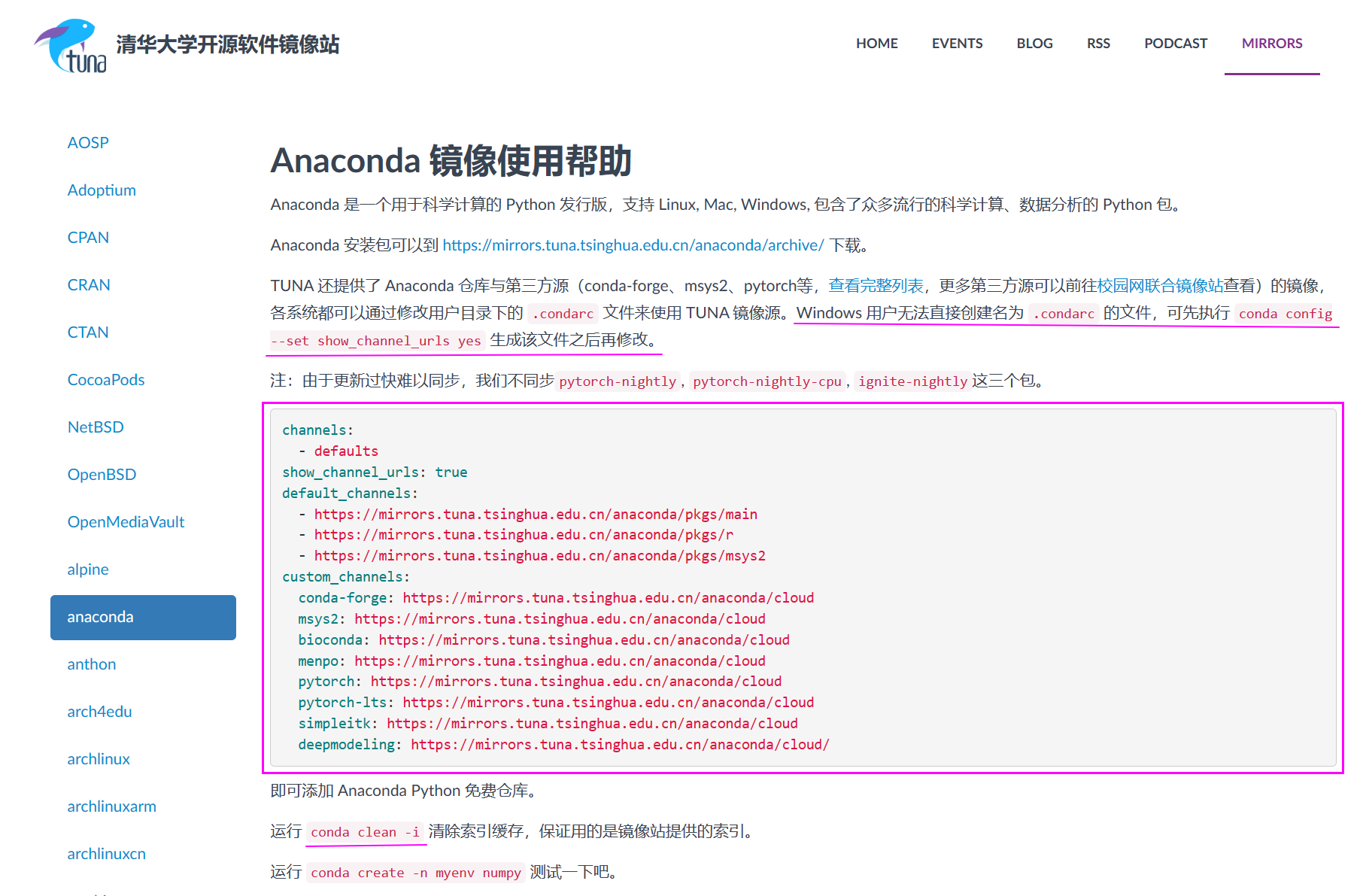
Task: Click the pytorch-nightly-cpu inline code
Action: point(767,381)
